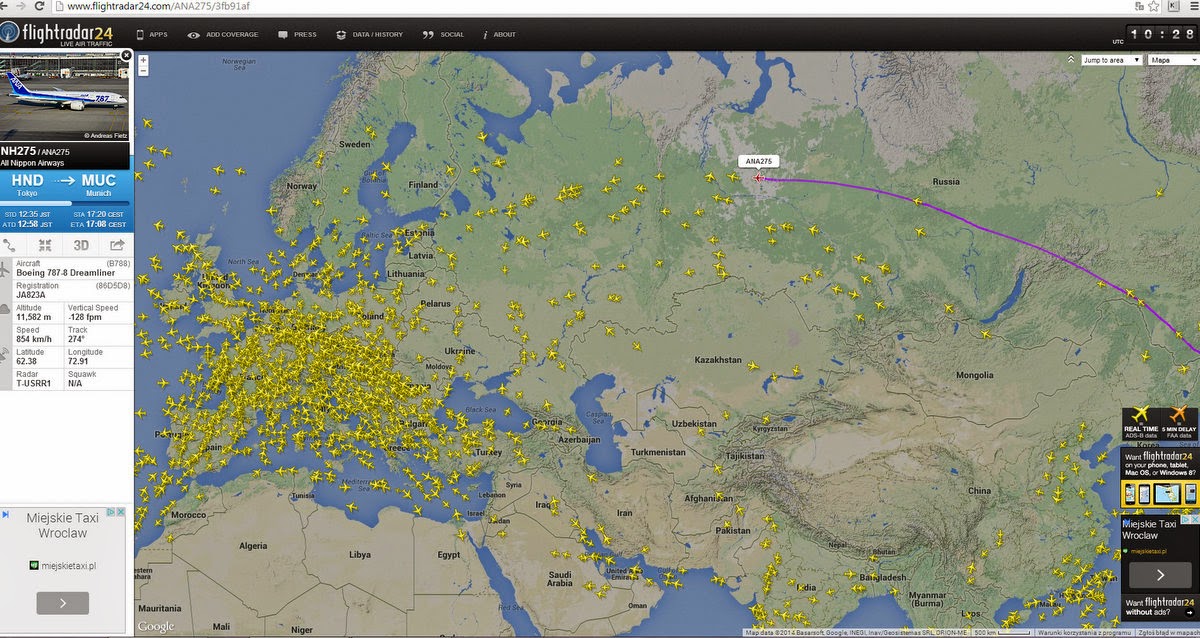Click the route path icon in flight panel
Image resolution: width=1200 pixels, height=638 pixels.
pos(10,245)
